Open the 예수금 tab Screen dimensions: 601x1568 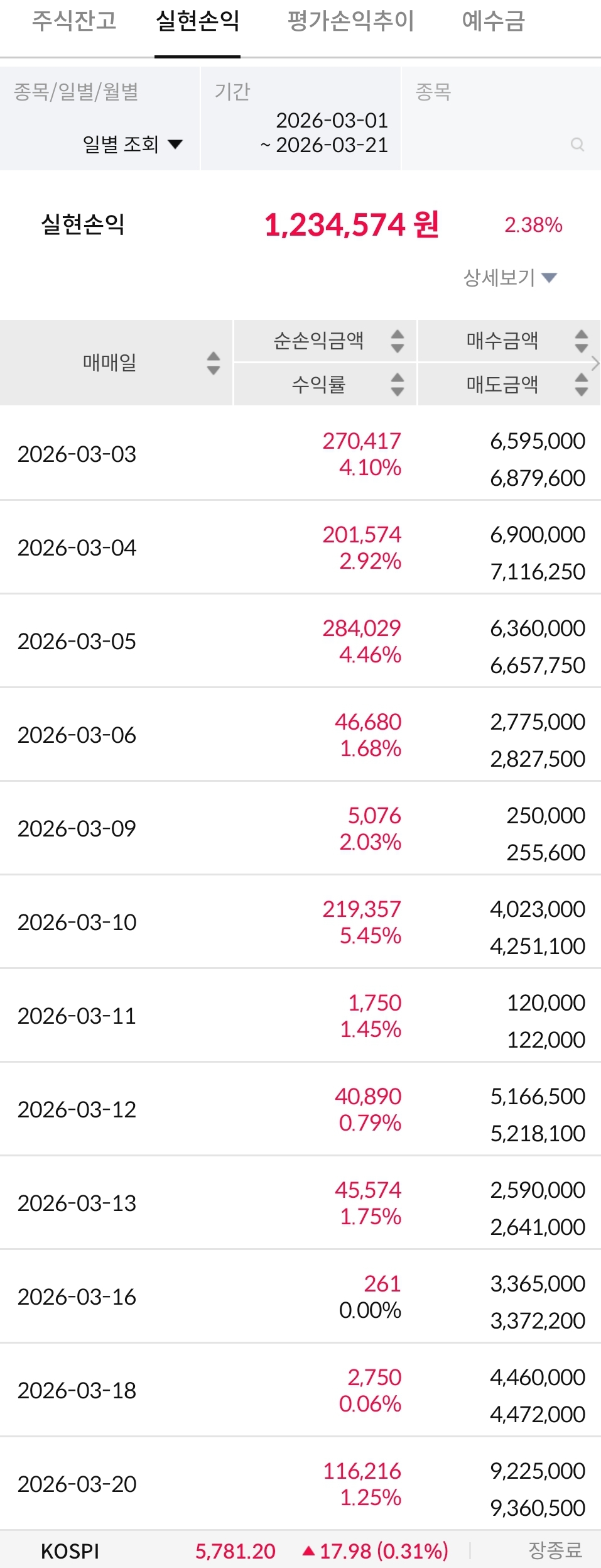tap(493, 21)
